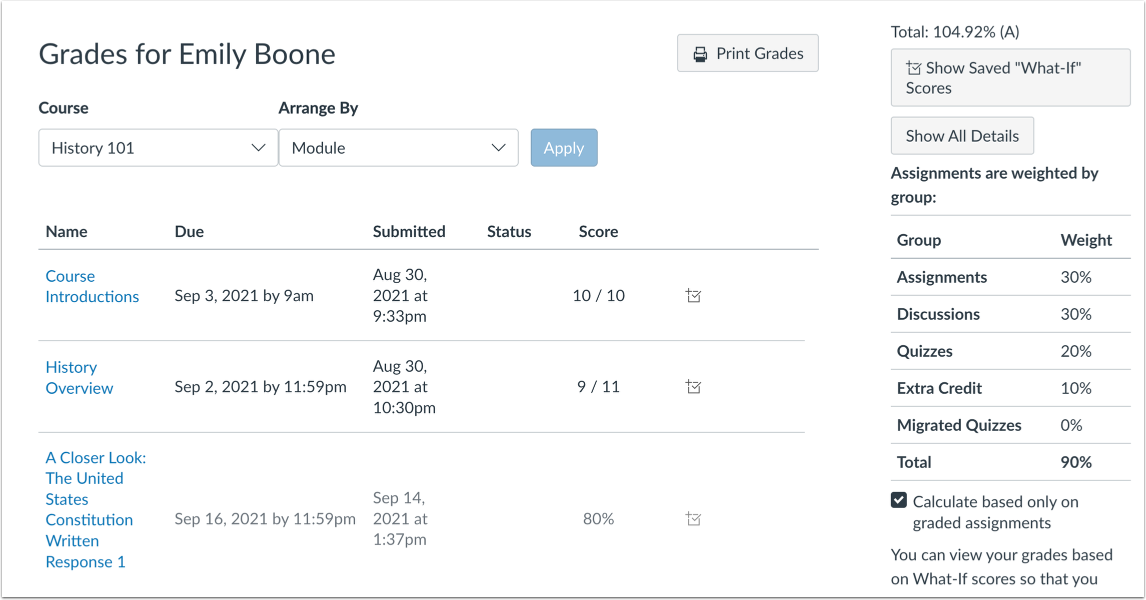Viewport: 1146px width, 600px height.
Task: Open the Course dropdown
Action: coord(157,147)
